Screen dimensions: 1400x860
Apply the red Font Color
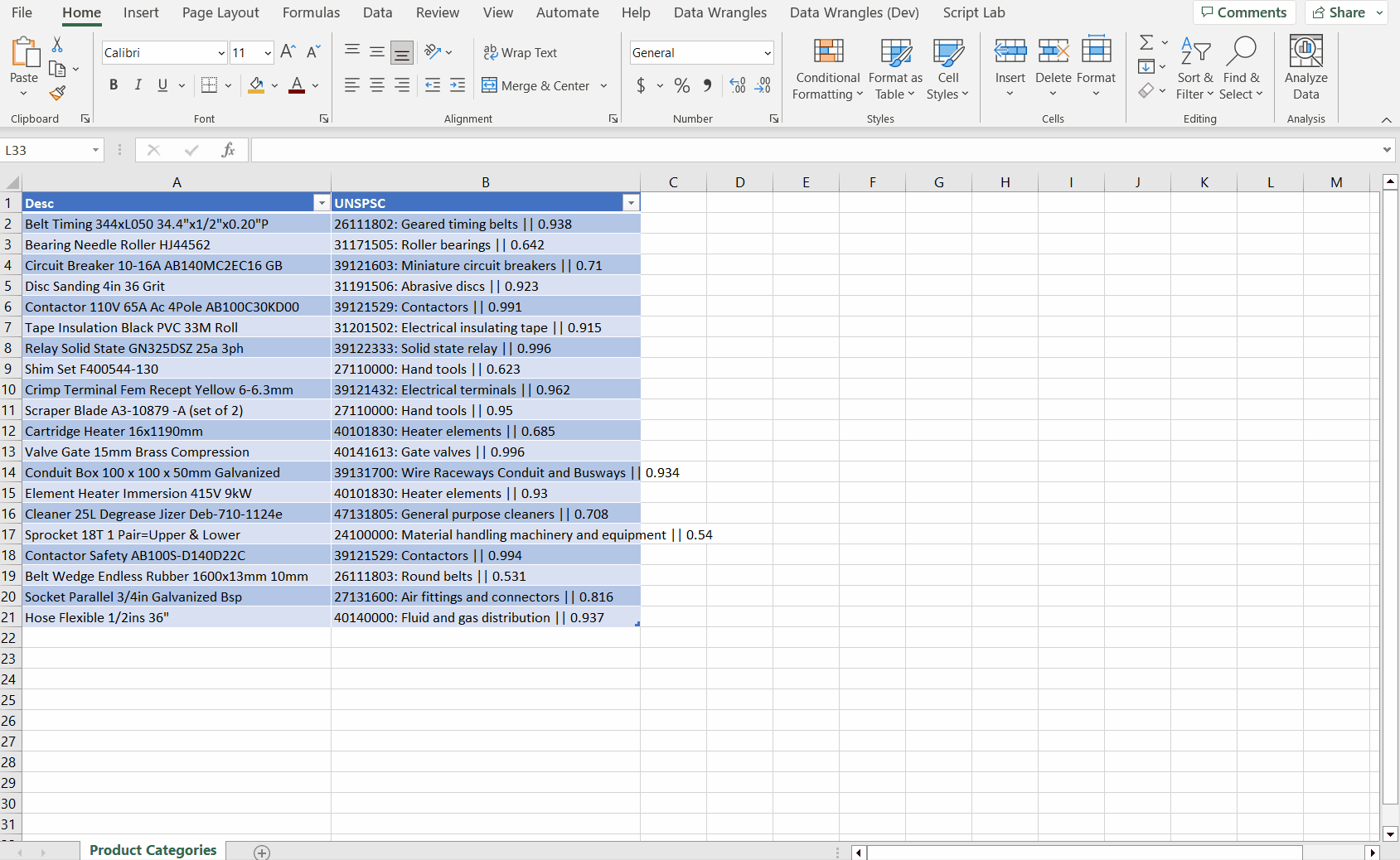coord(297,85)
